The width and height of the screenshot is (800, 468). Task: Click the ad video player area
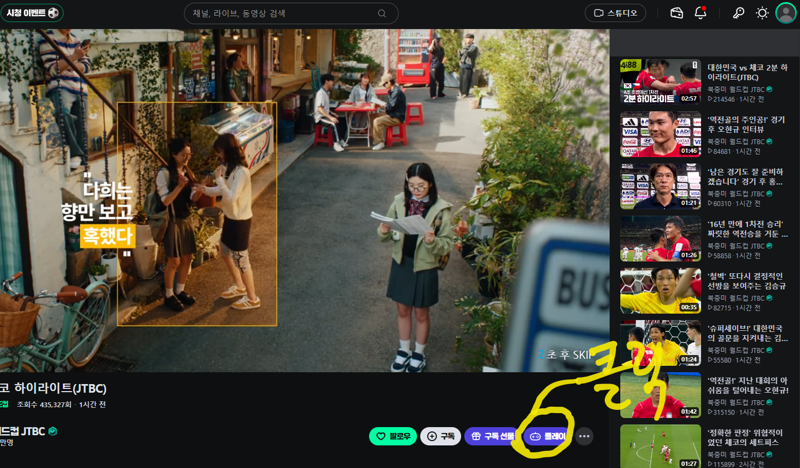pyautogui.click(x=305, y=200)
